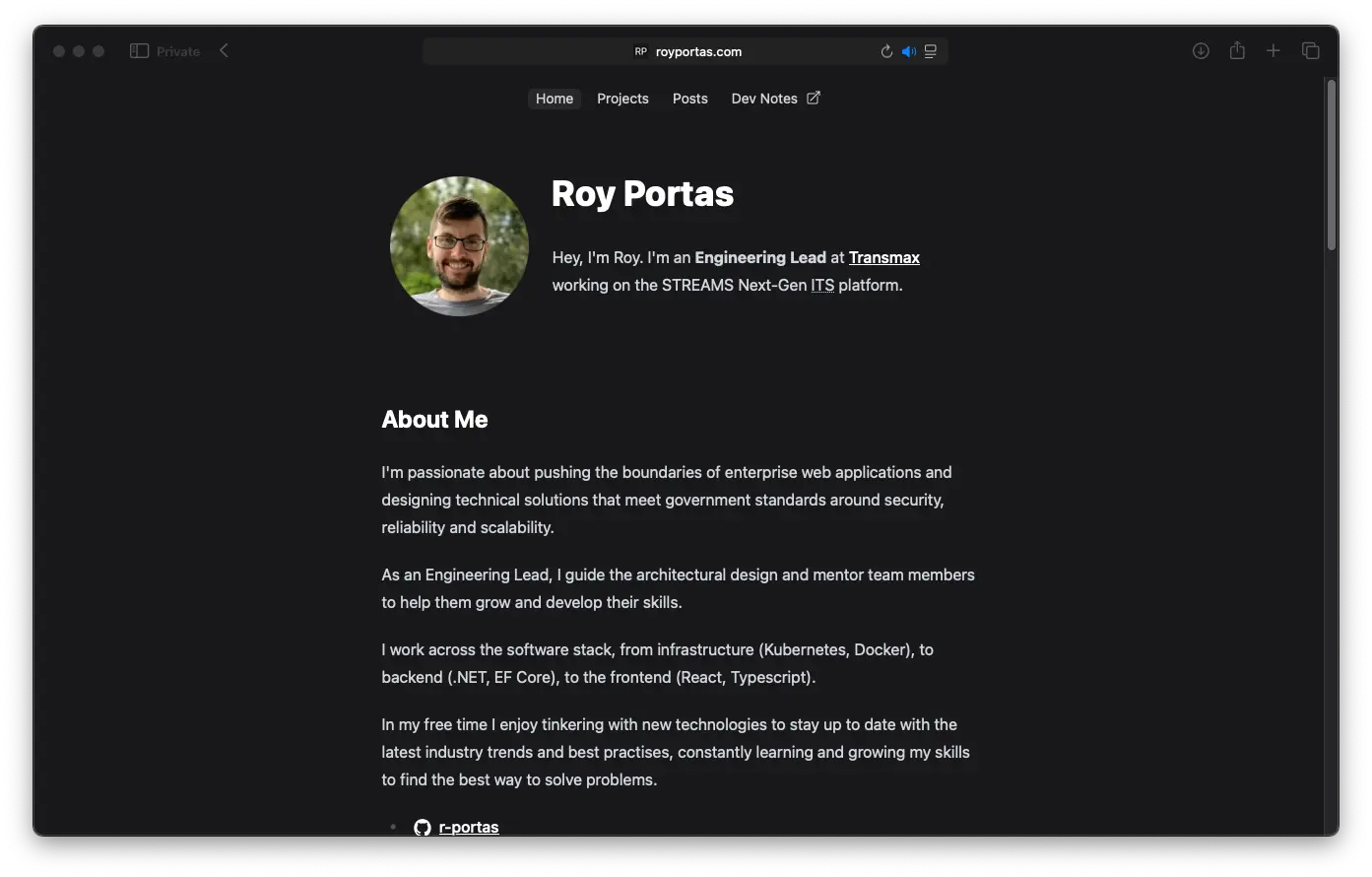Add a new tab with plus icon
This screenshot has width=1372, height=877.
[1274, 51]
